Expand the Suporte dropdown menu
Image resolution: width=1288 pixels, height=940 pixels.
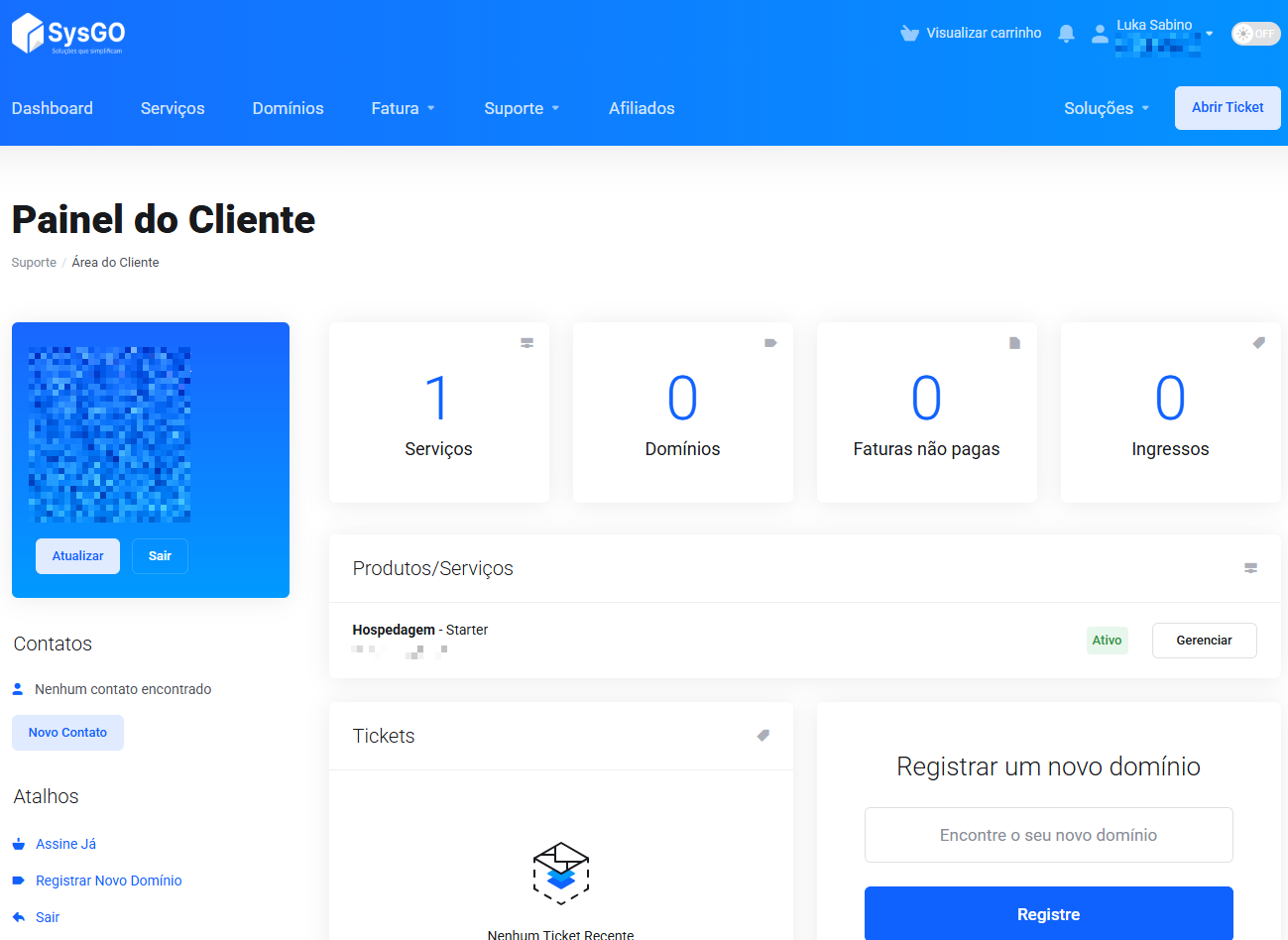click(x=522, y=108)
